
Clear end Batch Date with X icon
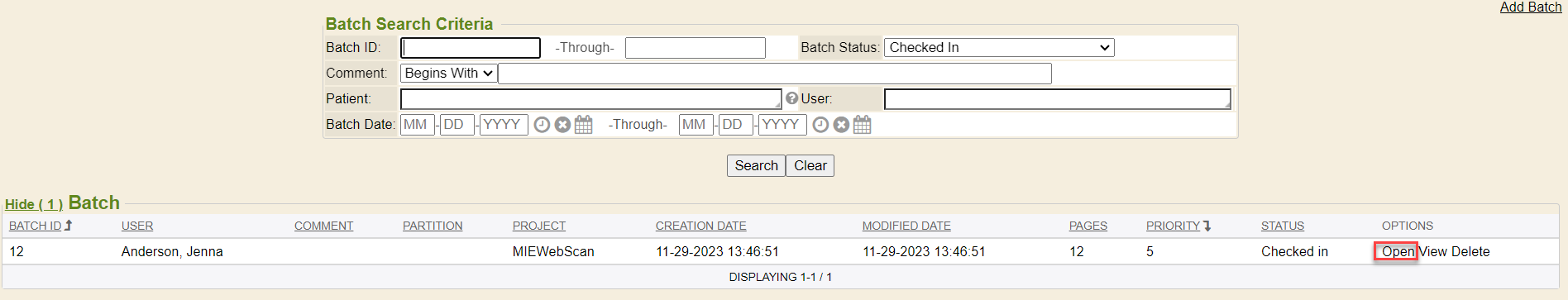click(x=841, y=125)
